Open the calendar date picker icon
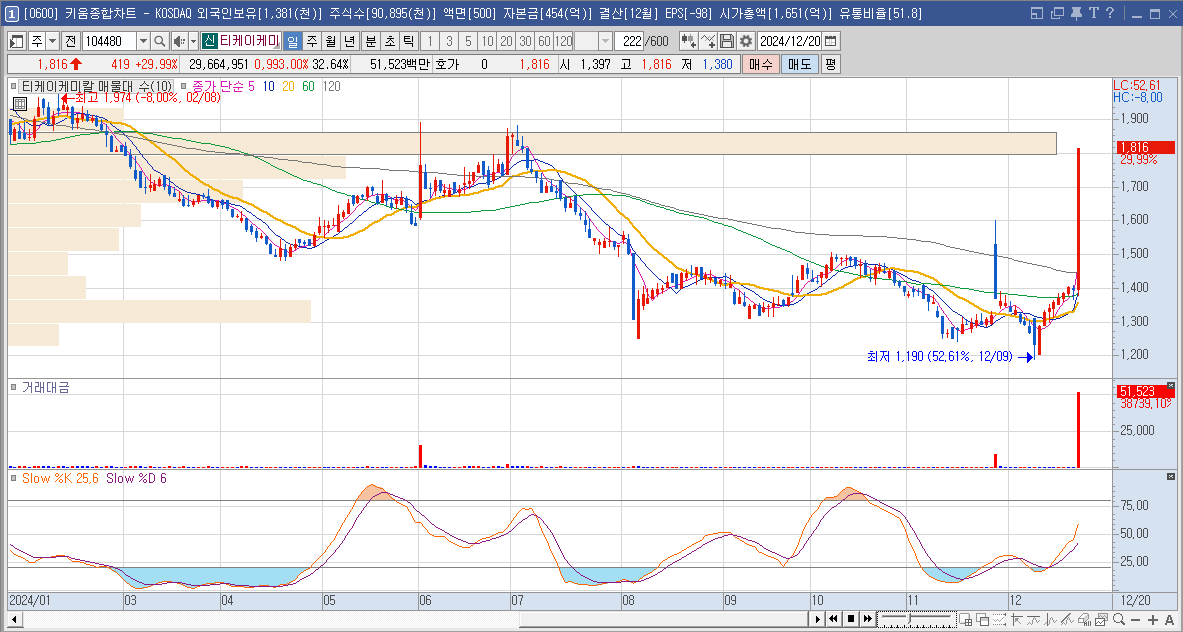This screenshot has width=1183, height=632. pos(831,41)
